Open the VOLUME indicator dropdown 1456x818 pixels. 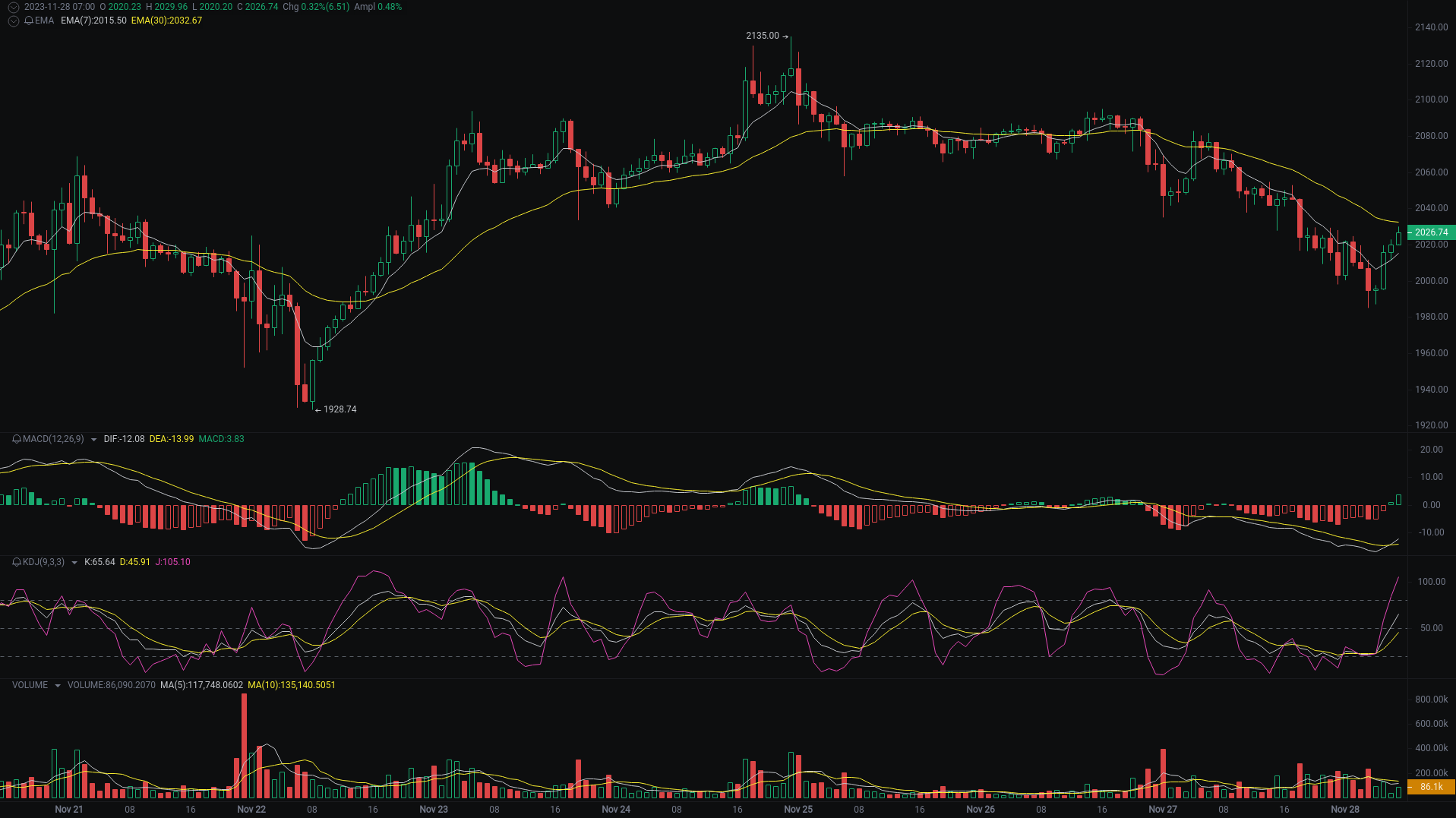point(58,685)
